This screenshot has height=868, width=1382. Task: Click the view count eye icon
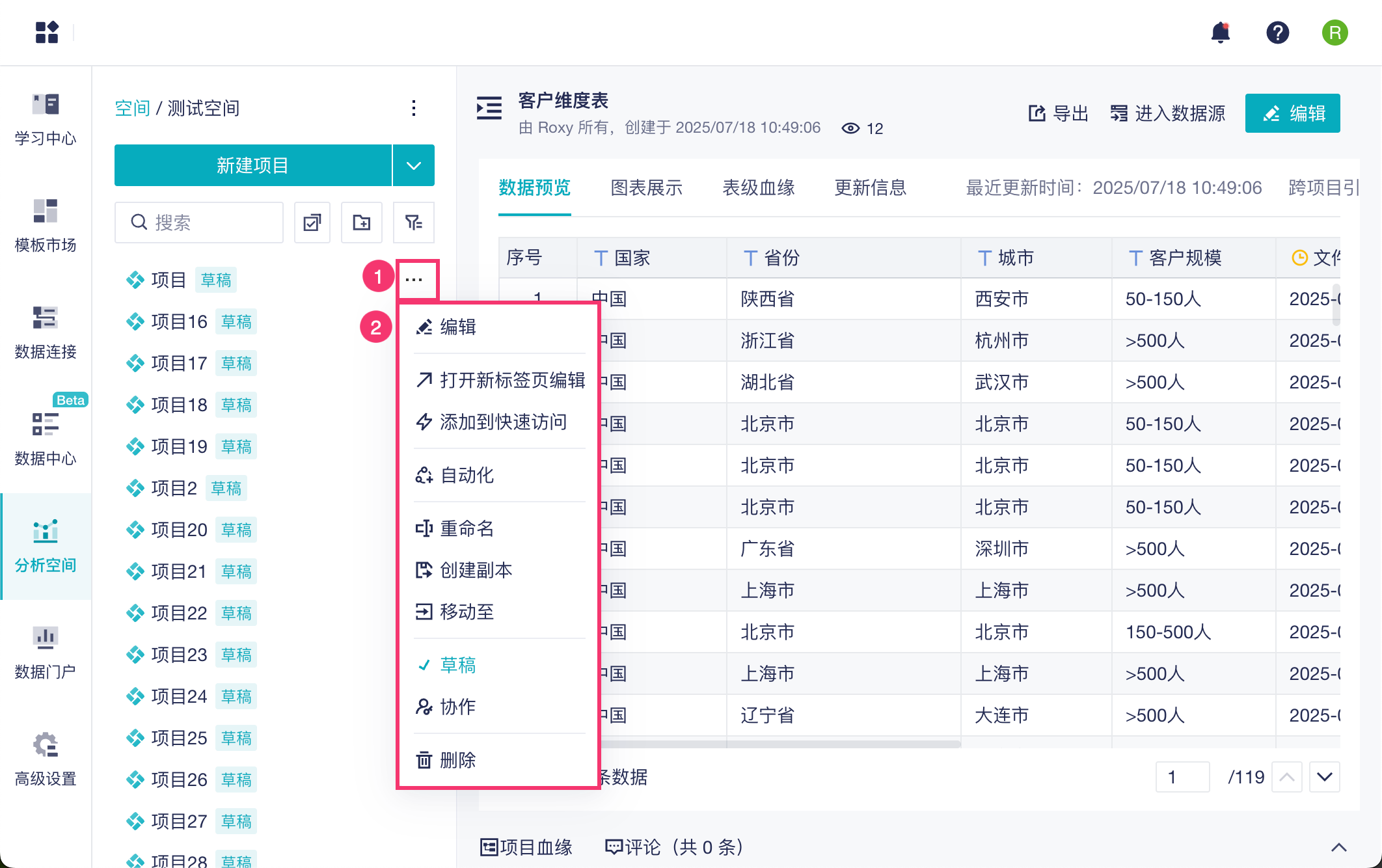pyautogui.click(x=850, y=128)
